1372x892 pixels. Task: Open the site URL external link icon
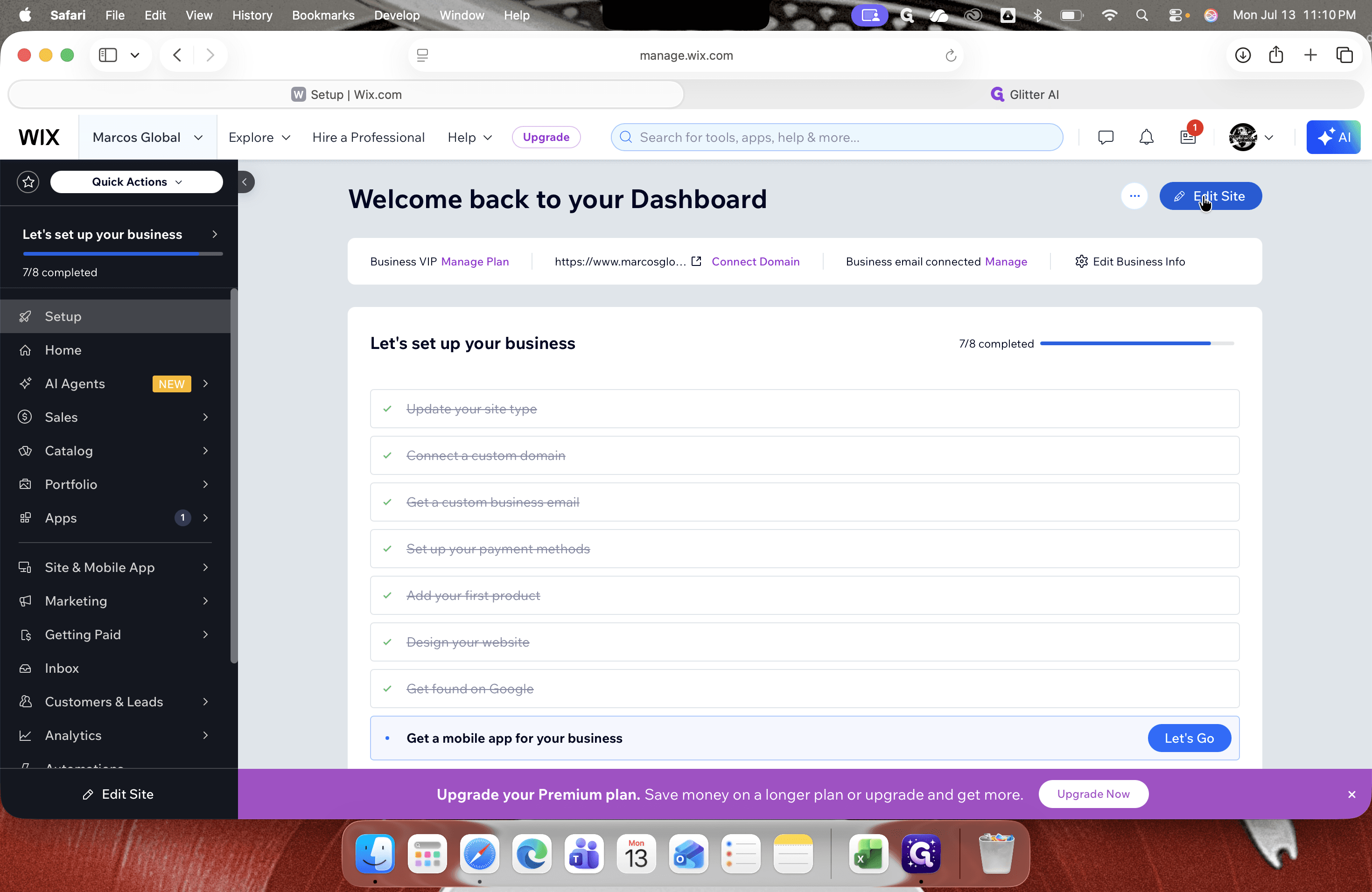pyautogui.click(x=696, y=262)
